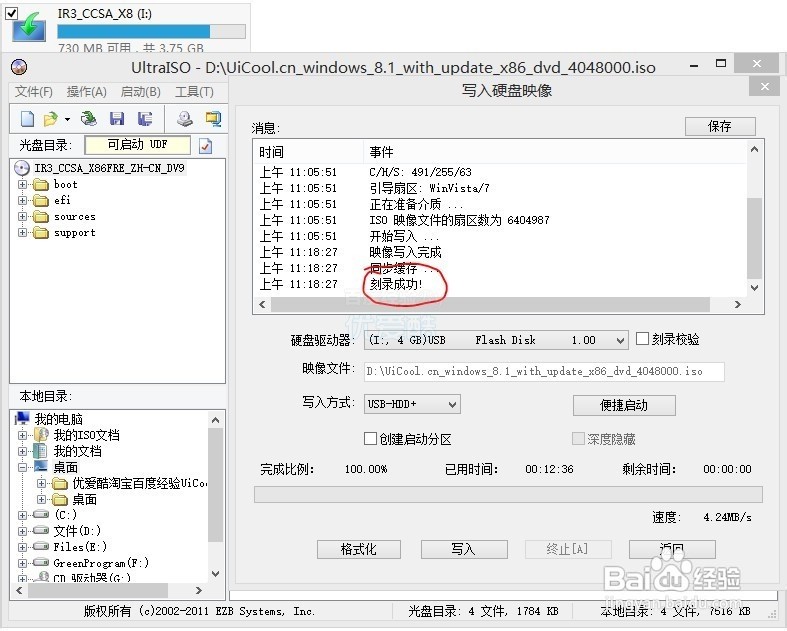This screenshot has width=787, height=631.
Task: Open the 工具(T) menu
Action: 194,91
